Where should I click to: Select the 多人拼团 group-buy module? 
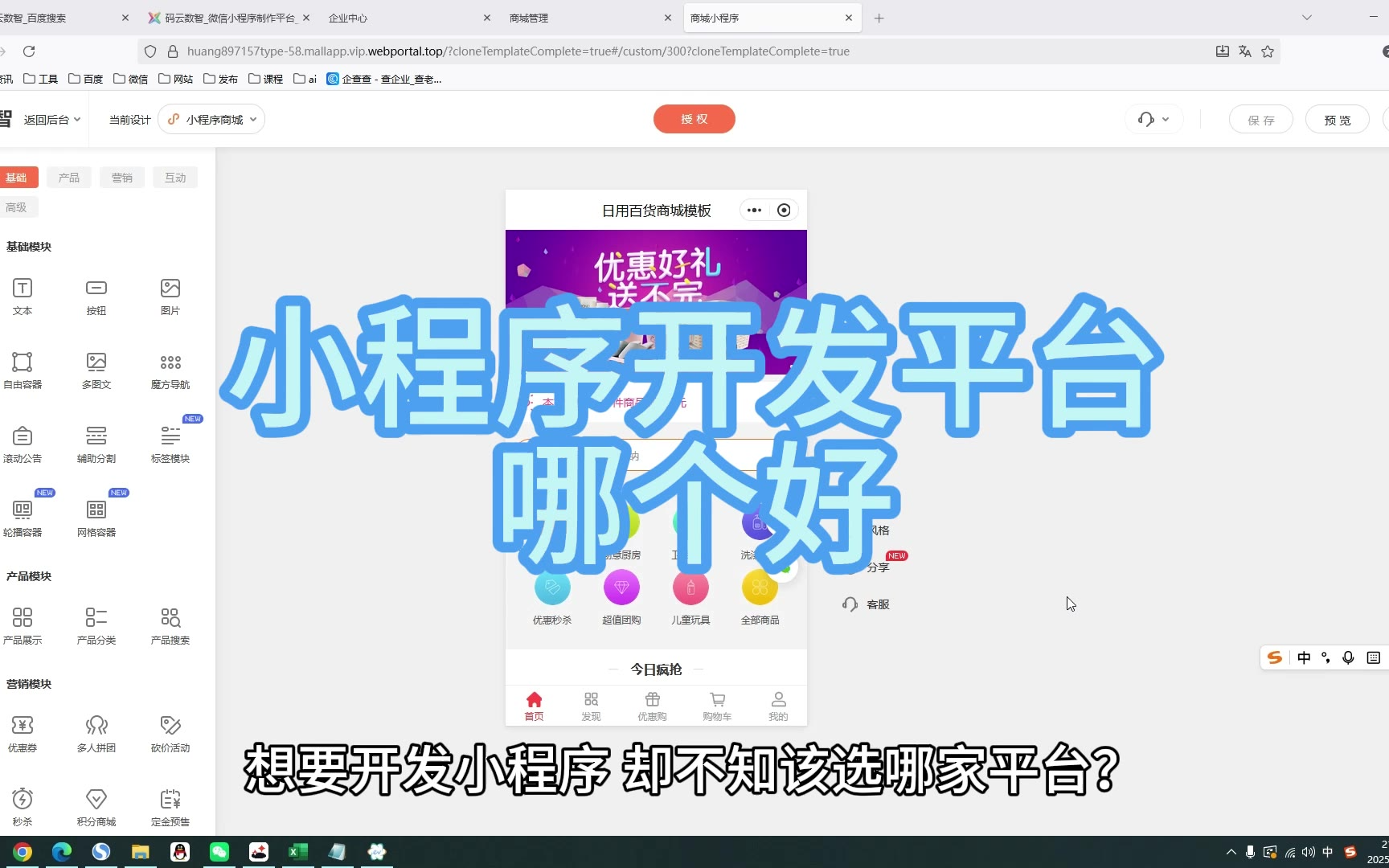coord(96,727)
